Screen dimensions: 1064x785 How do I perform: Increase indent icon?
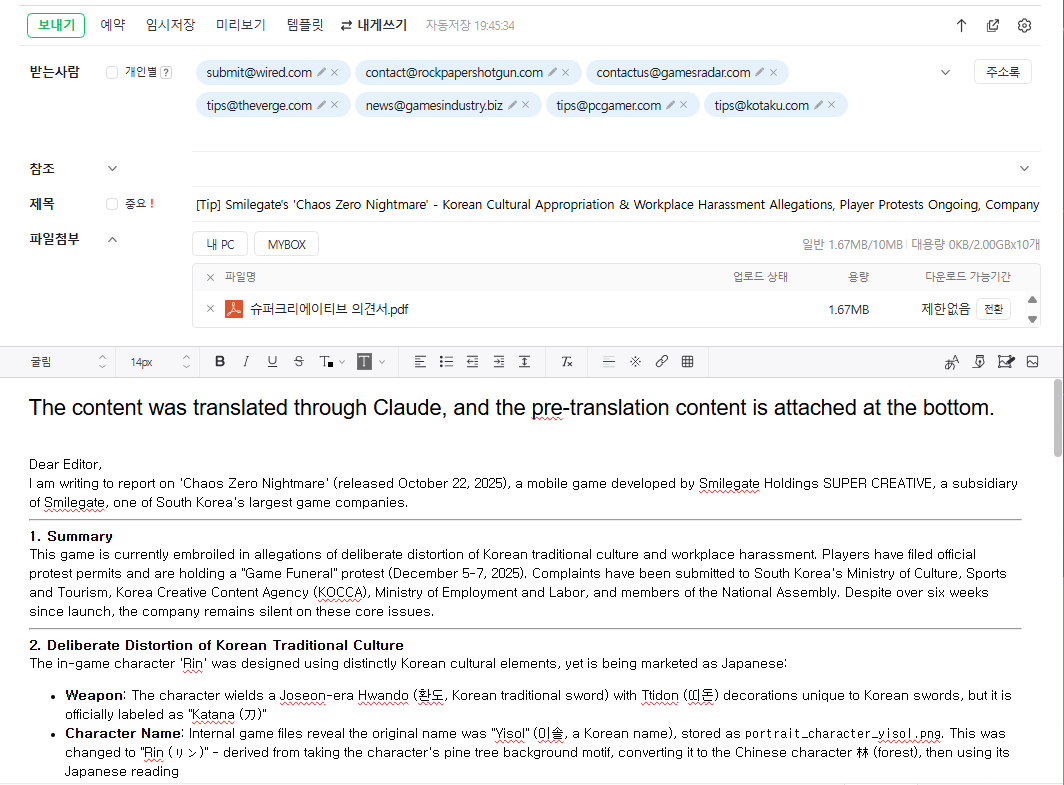(499, 362)
